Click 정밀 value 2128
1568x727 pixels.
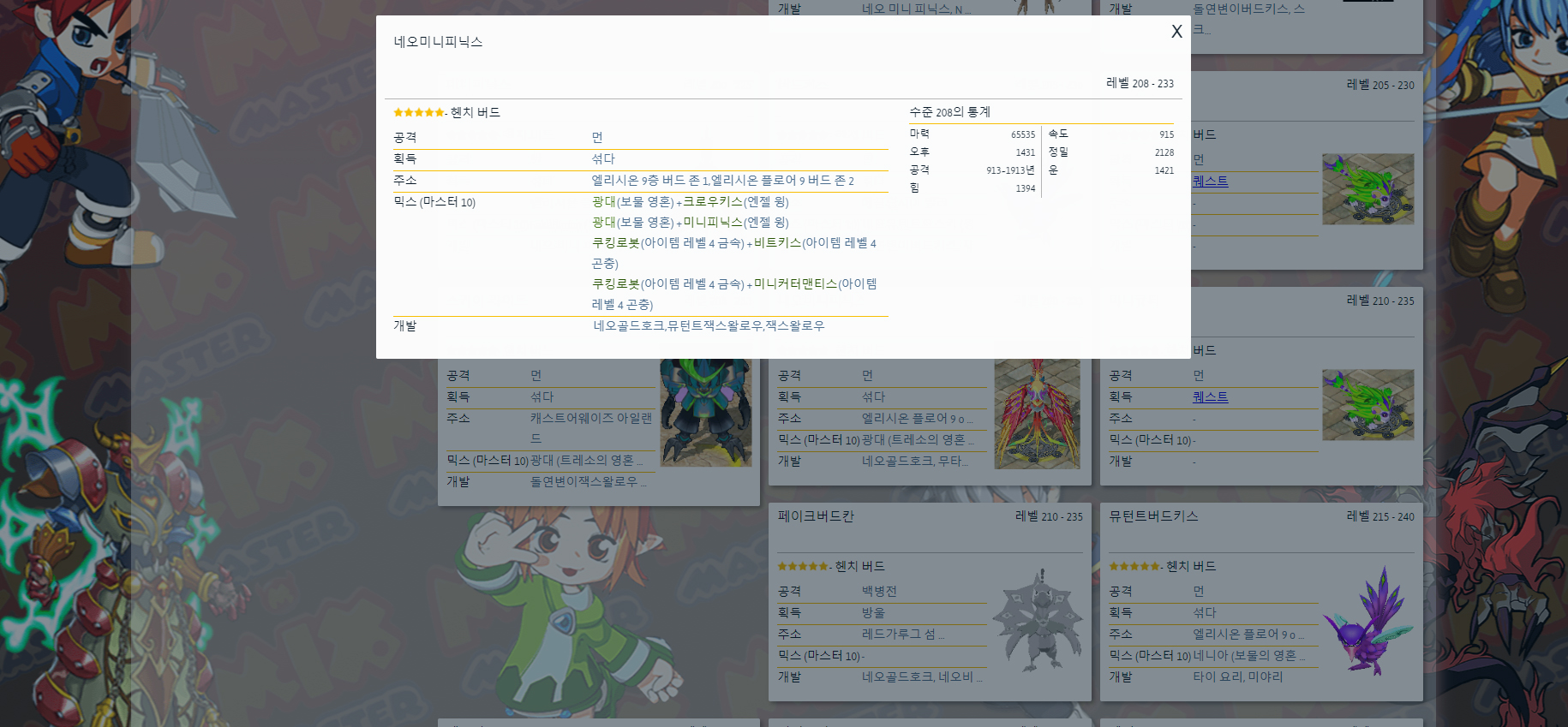1164,152
